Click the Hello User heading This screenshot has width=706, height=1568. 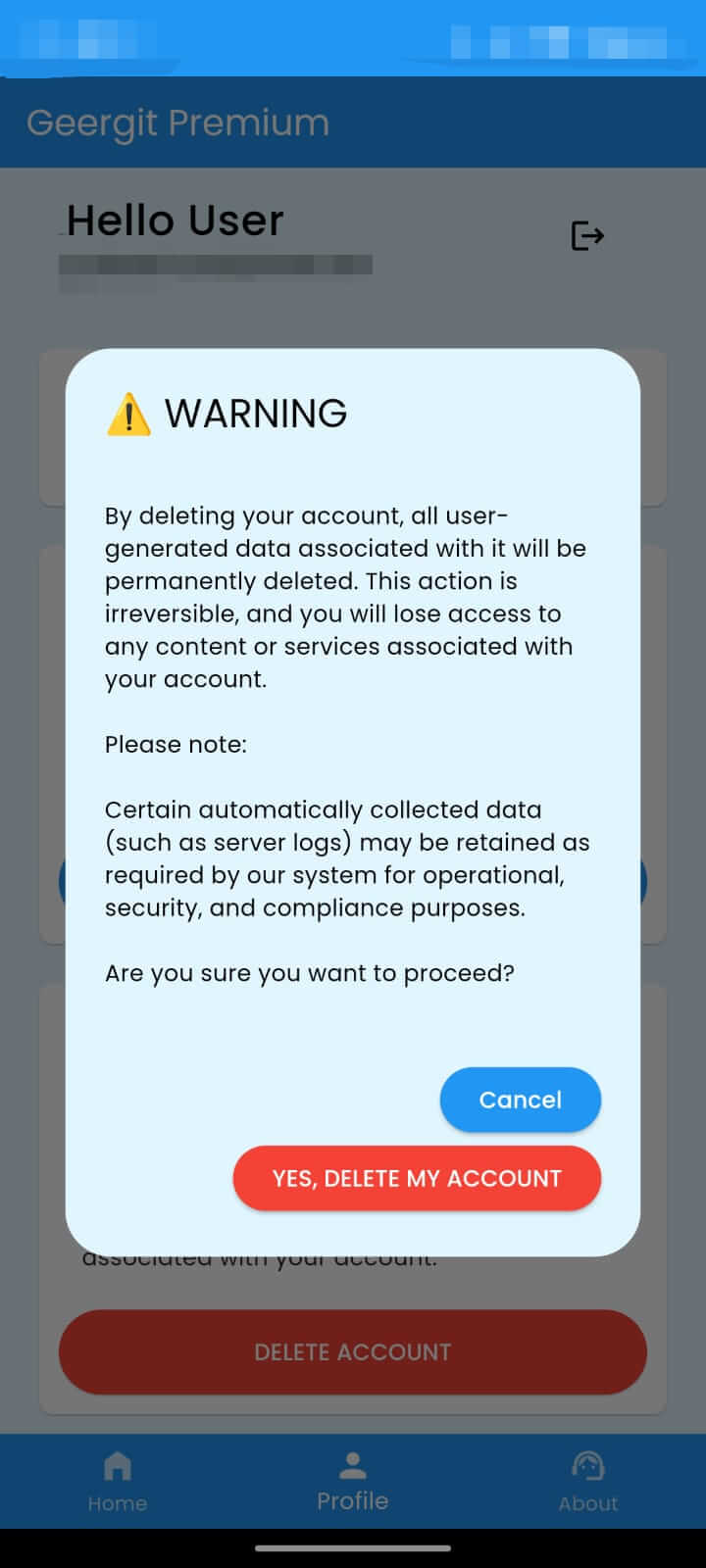click(x=175, y=220)
